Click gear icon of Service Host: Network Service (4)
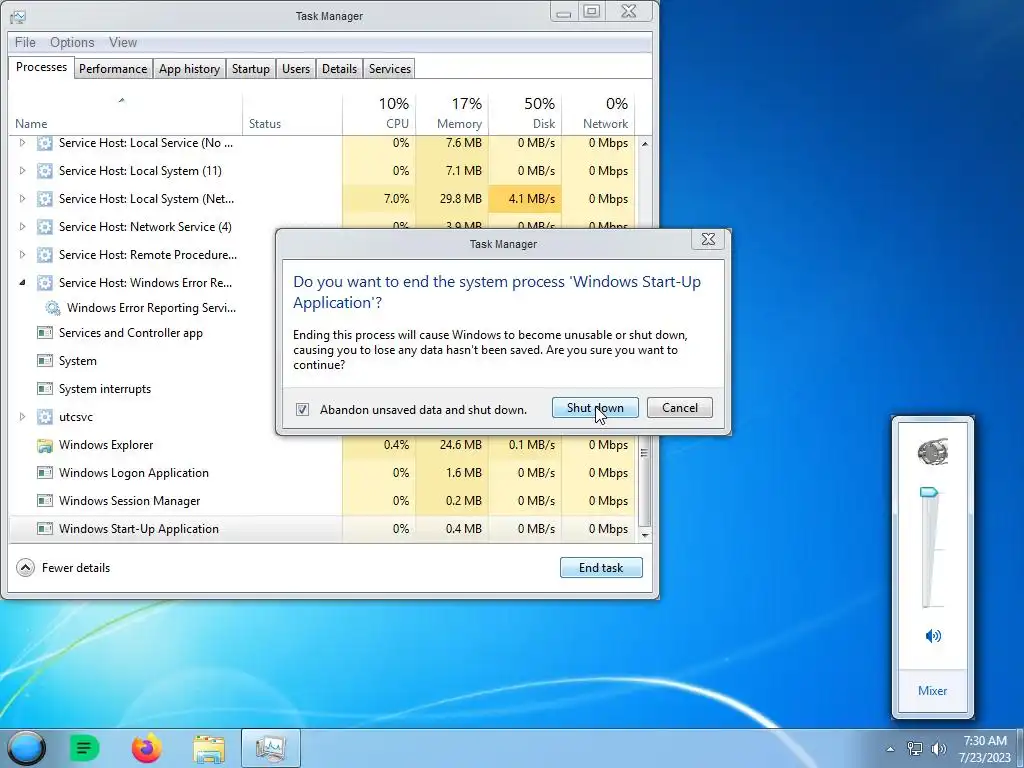This screenshot has height=768, width=1024. (44, 227)
